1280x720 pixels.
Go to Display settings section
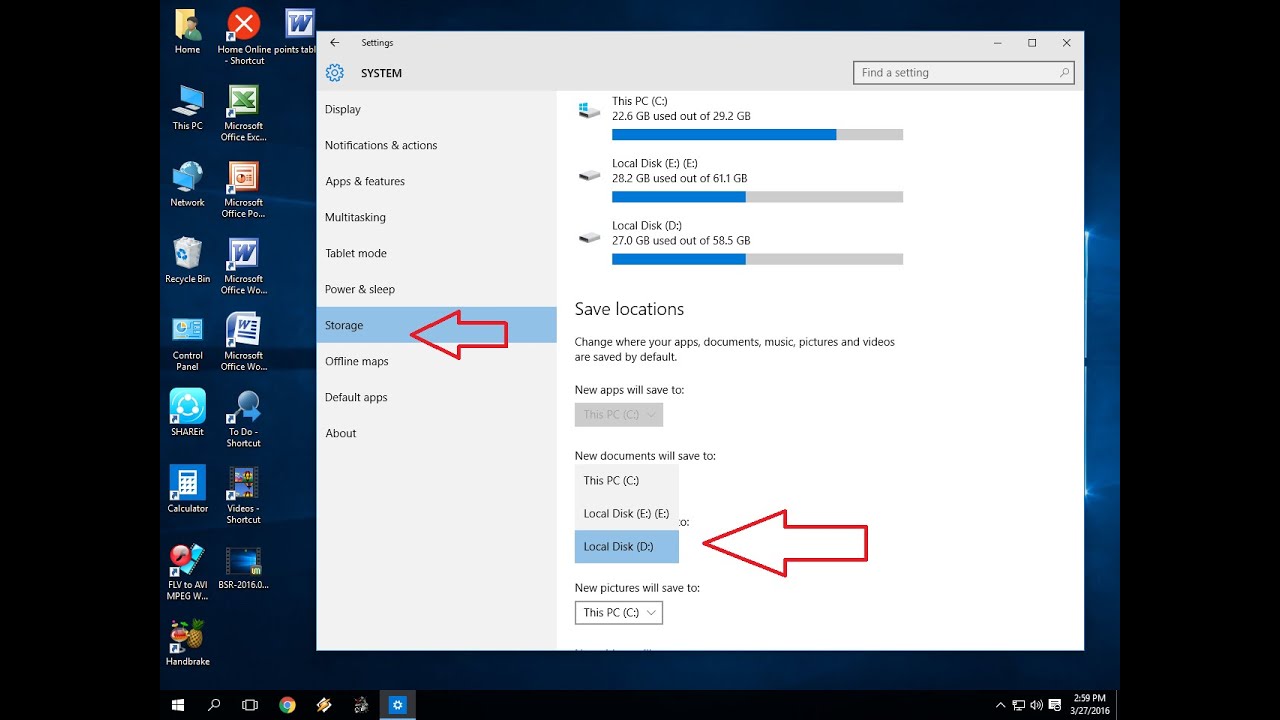436,109
